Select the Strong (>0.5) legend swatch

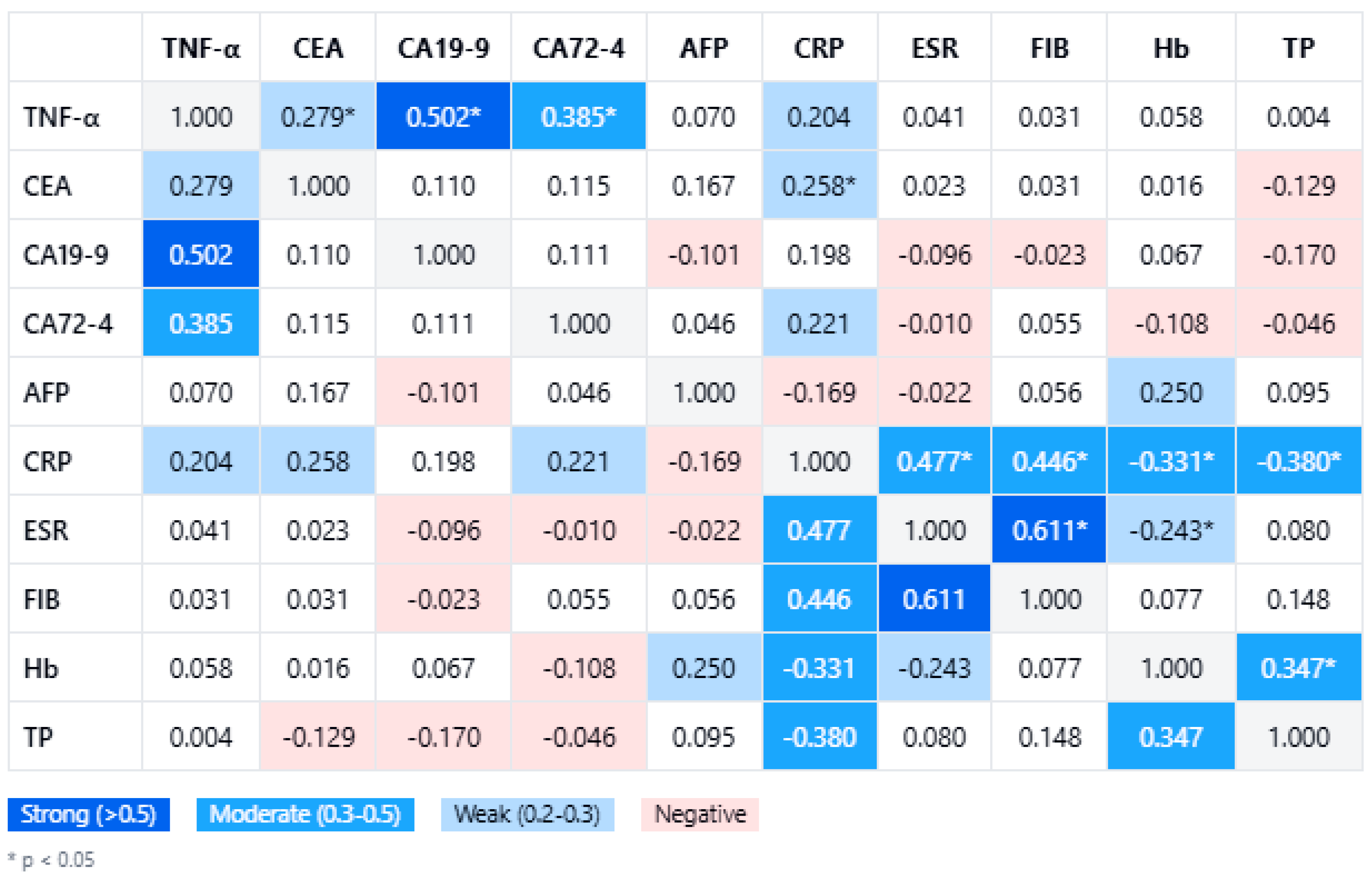click(88, 814)
